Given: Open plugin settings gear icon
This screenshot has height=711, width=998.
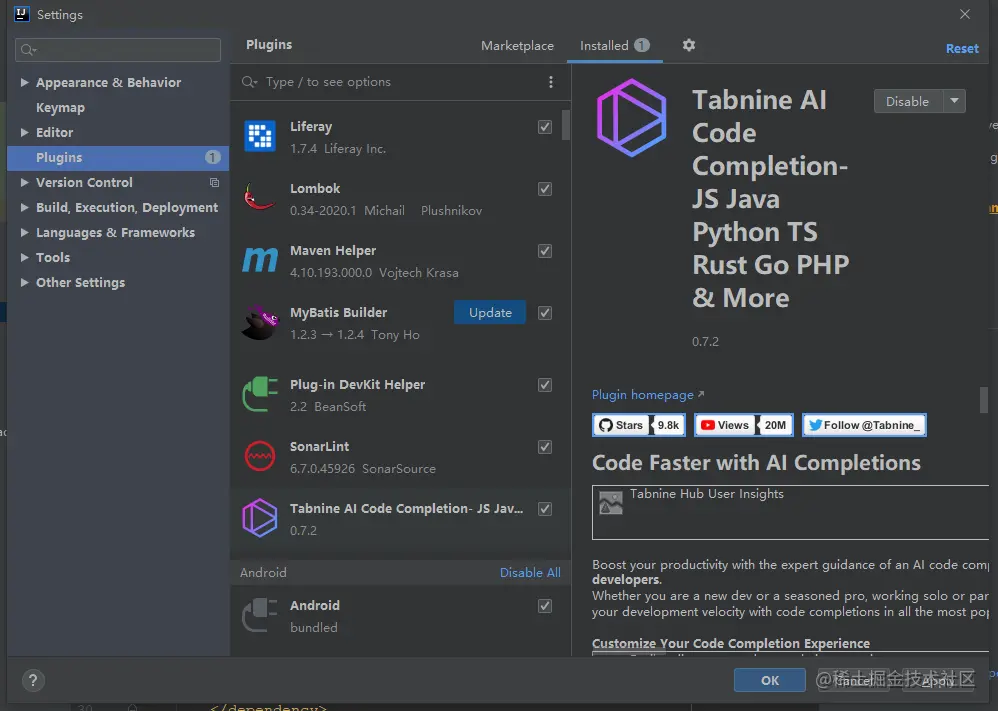Looking at the screenshot, I should (688, 45).
